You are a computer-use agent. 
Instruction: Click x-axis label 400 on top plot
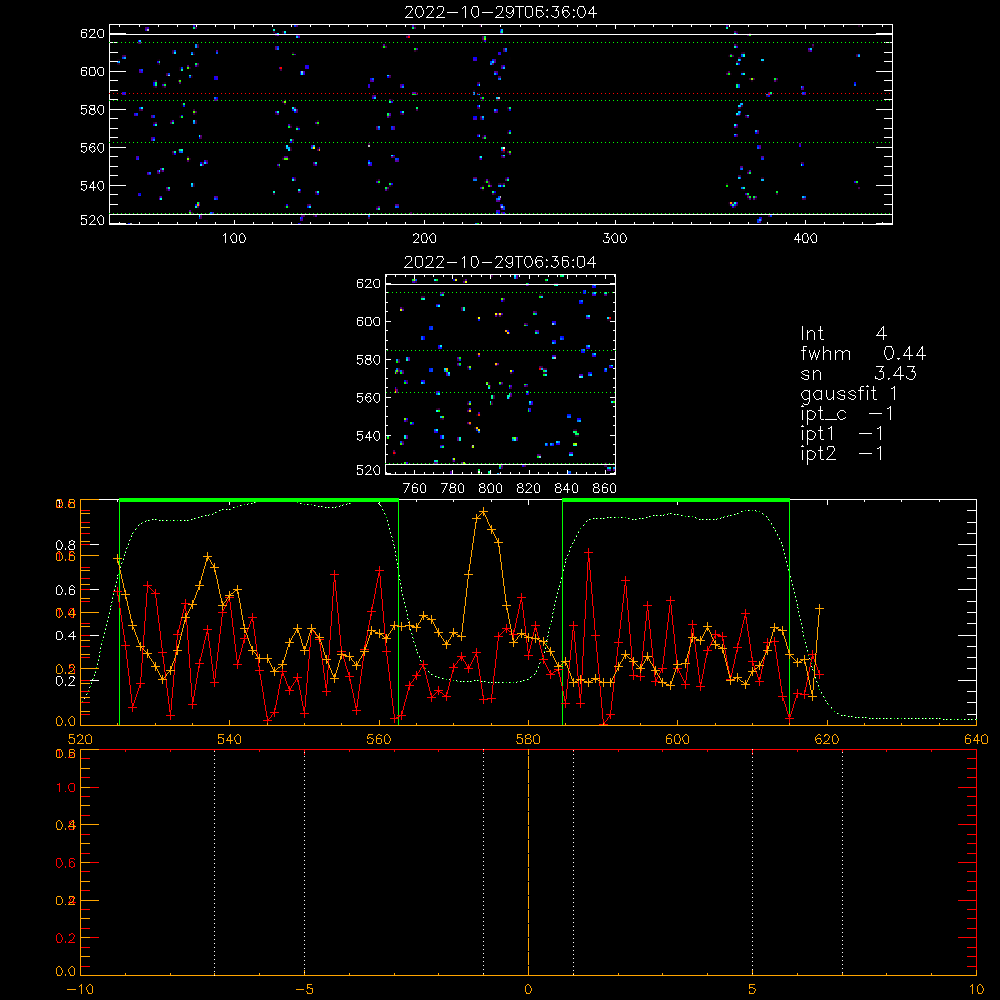click(x=805, y=239)
